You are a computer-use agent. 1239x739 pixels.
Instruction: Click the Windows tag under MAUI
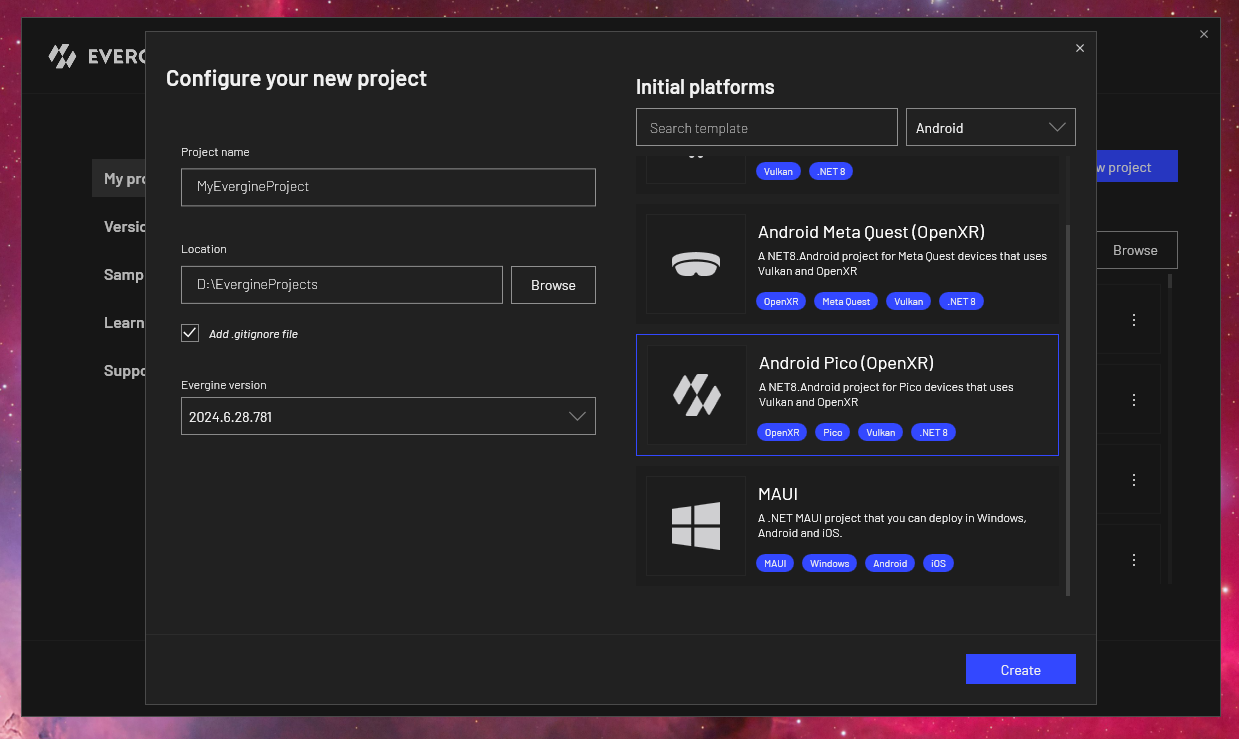829,564
